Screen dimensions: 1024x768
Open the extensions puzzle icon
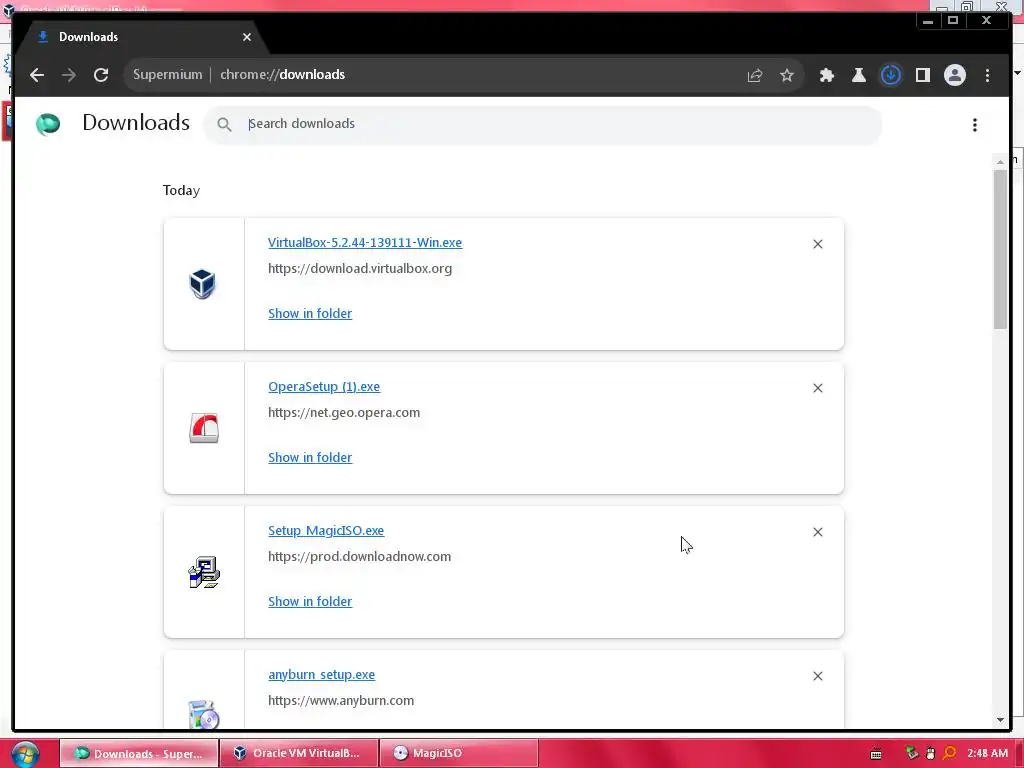(x=827, y=75)
